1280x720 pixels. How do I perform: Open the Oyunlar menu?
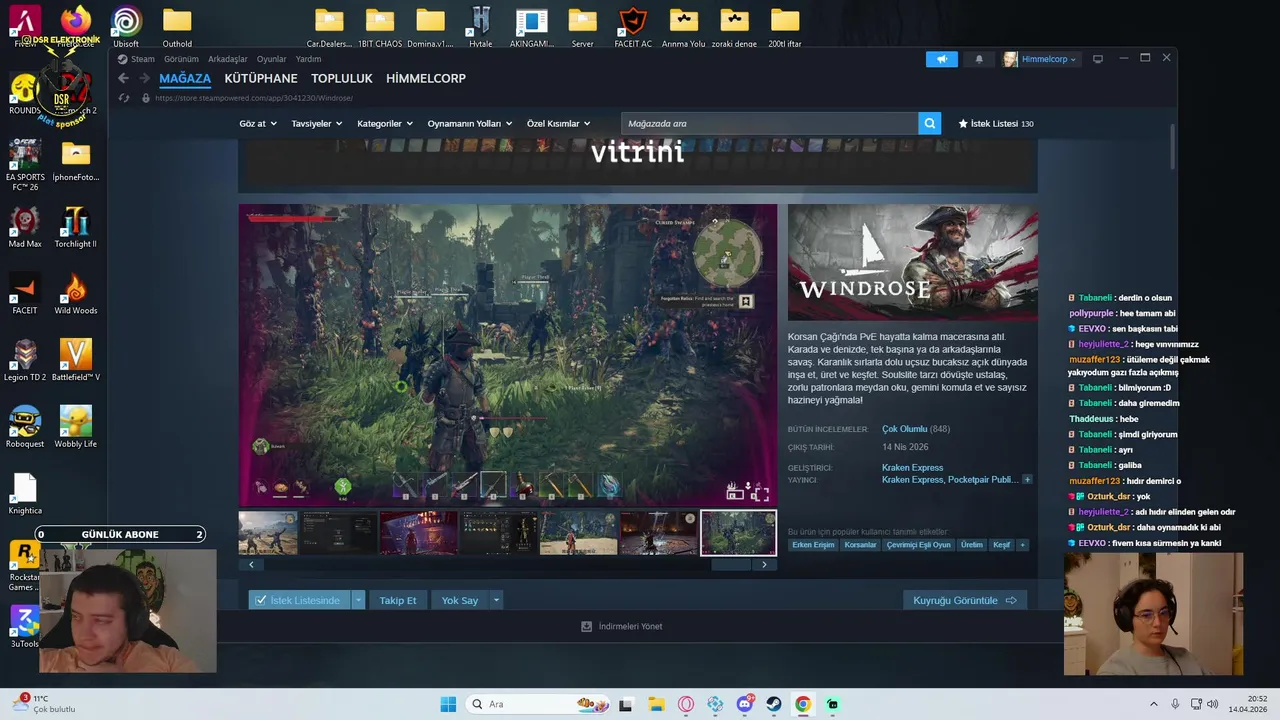point(271,59)
